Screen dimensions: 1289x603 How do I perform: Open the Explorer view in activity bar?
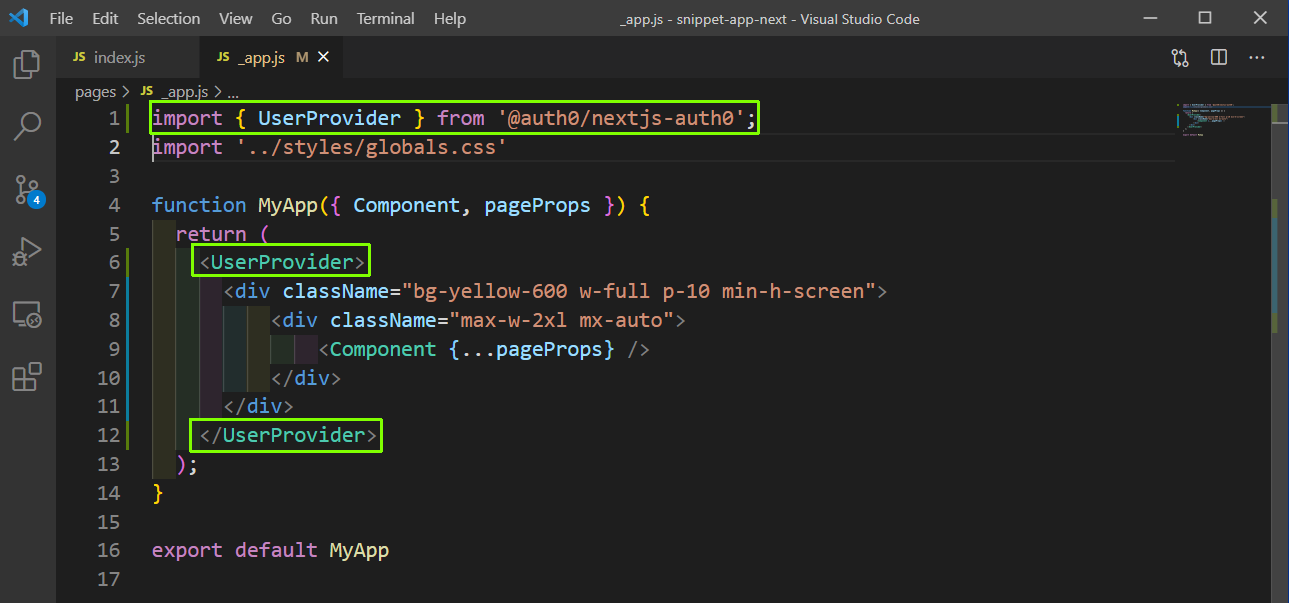coord(27,65)
